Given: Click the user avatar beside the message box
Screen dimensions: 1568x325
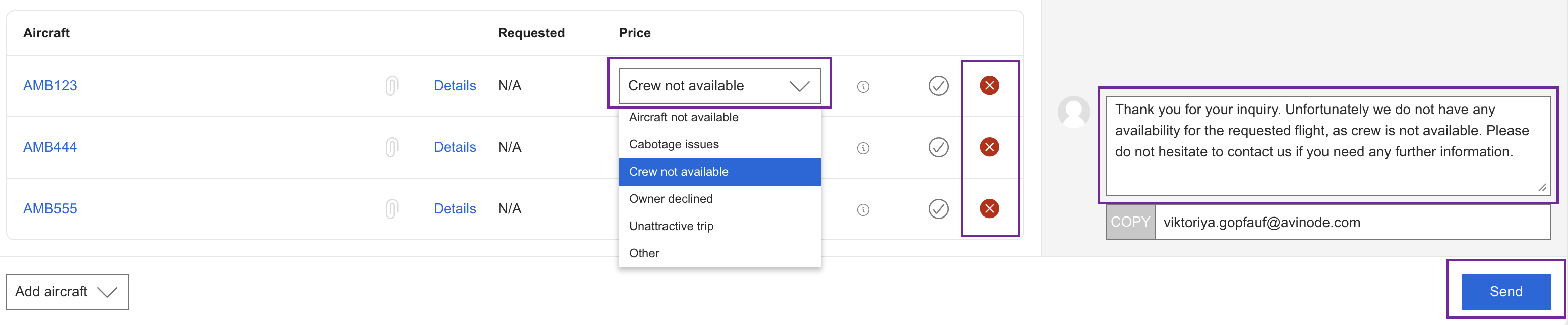Looking at the screenshot, I should 1073,112.
